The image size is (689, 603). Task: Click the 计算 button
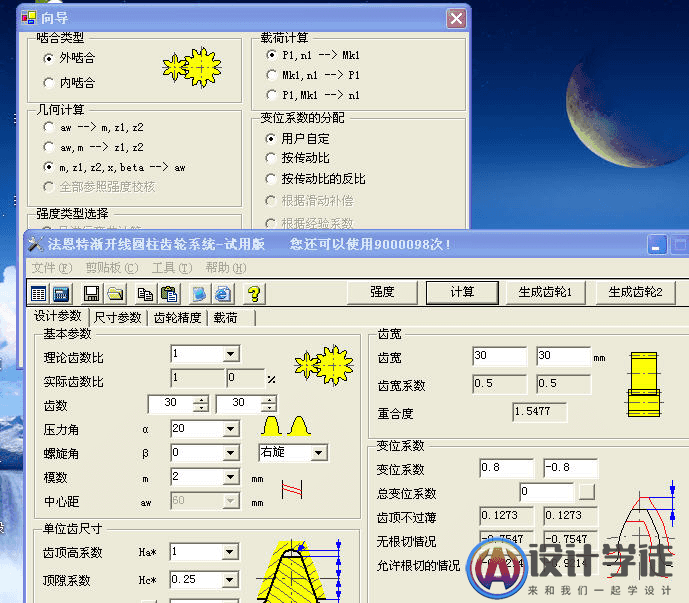pyautogui.click(x=462, y=292)
